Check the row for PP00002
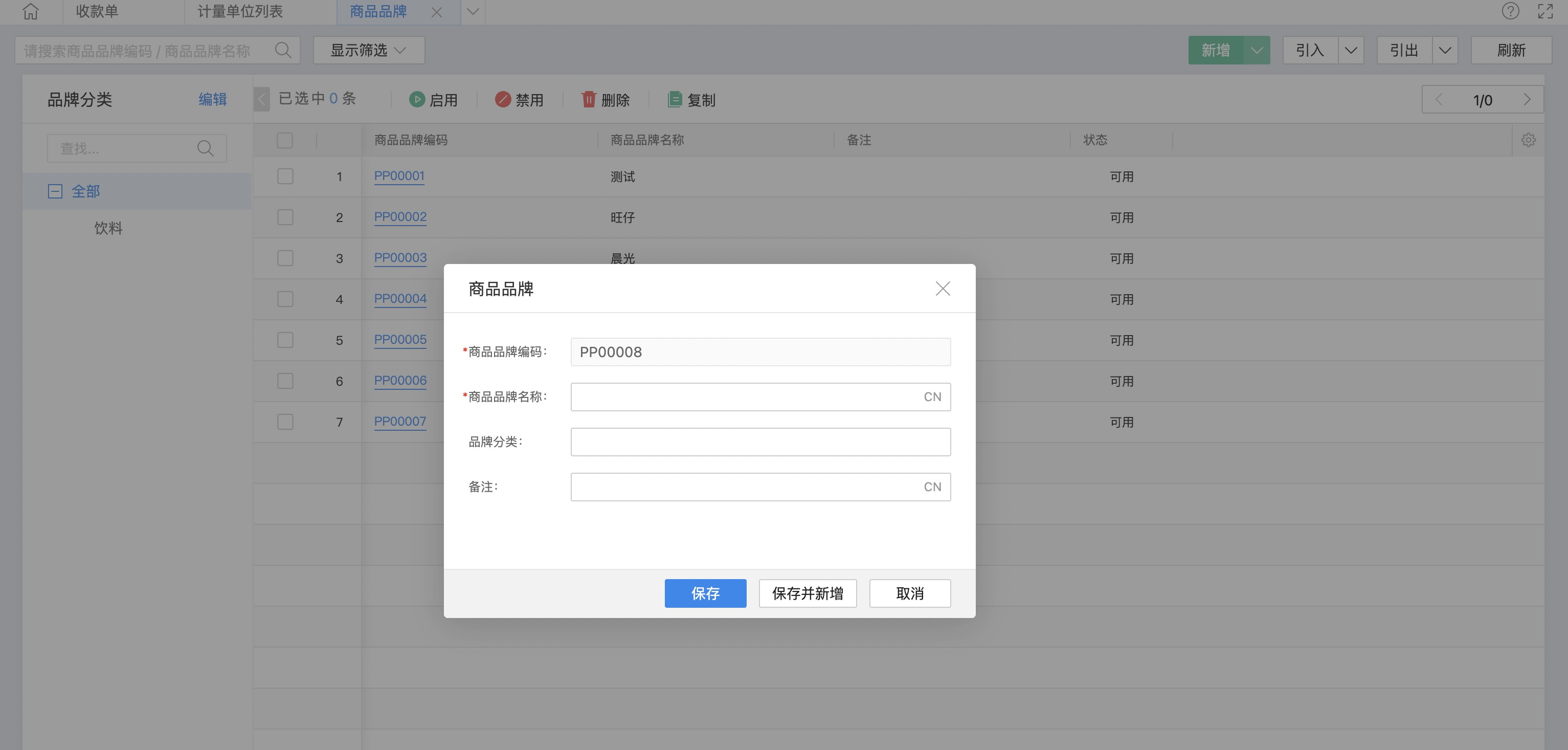This screenshot has height=750, width=1568. [x=285, y=217]
